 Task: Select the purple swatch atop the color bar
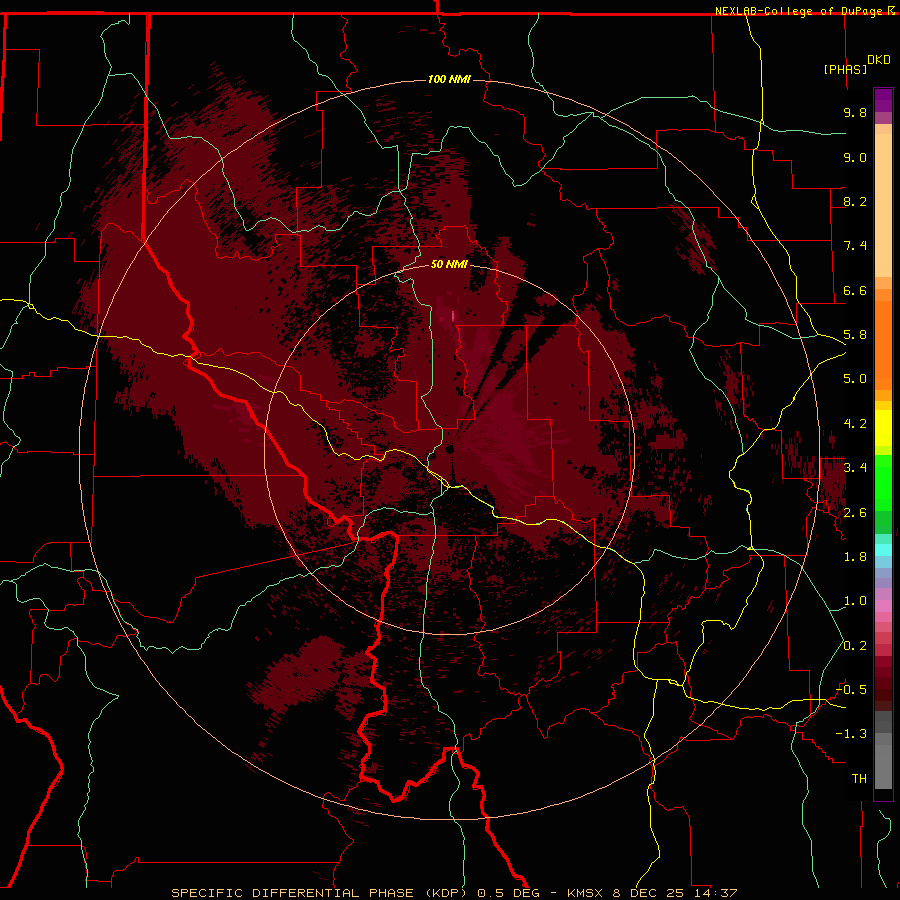pos(883,100)
